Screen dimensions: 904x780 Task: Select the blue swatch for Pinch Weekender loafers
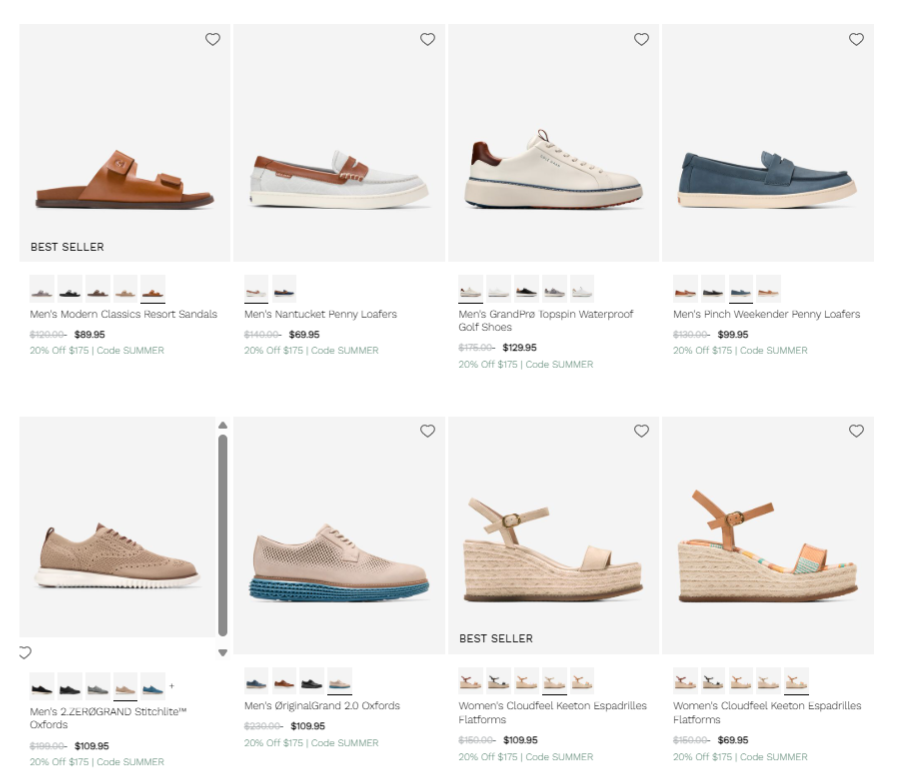pos(741,290)
